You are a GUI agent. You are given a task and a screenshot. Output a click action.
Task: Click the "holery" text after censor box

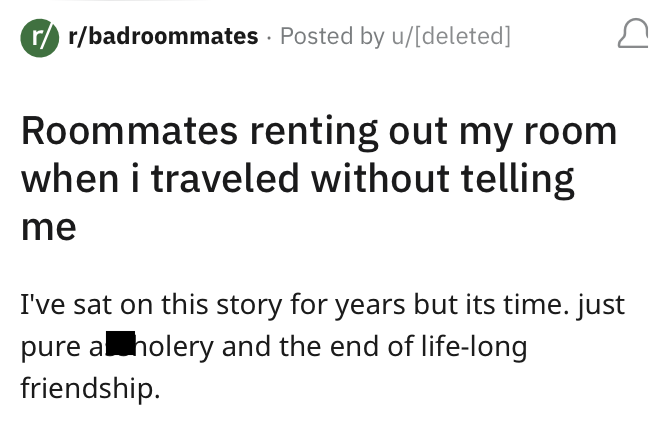click(175, 347)
